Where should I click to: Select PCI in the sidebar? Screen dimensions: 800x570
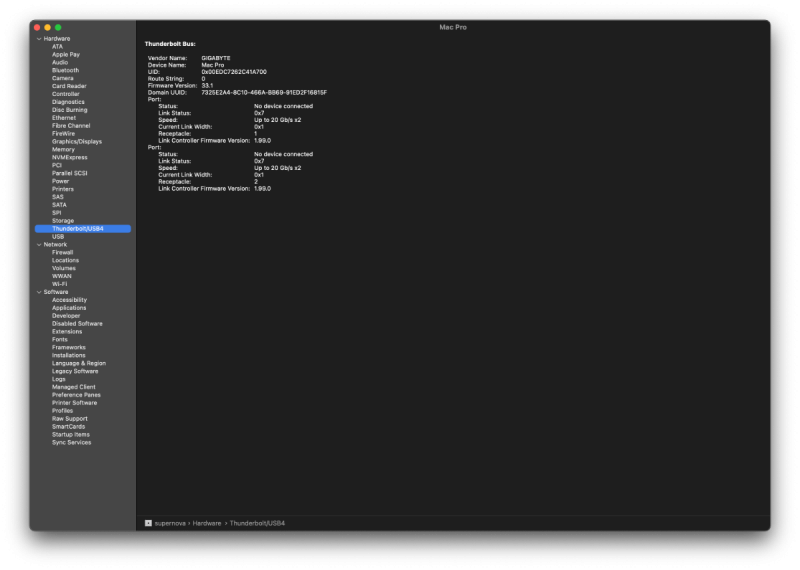pos(57,165)
